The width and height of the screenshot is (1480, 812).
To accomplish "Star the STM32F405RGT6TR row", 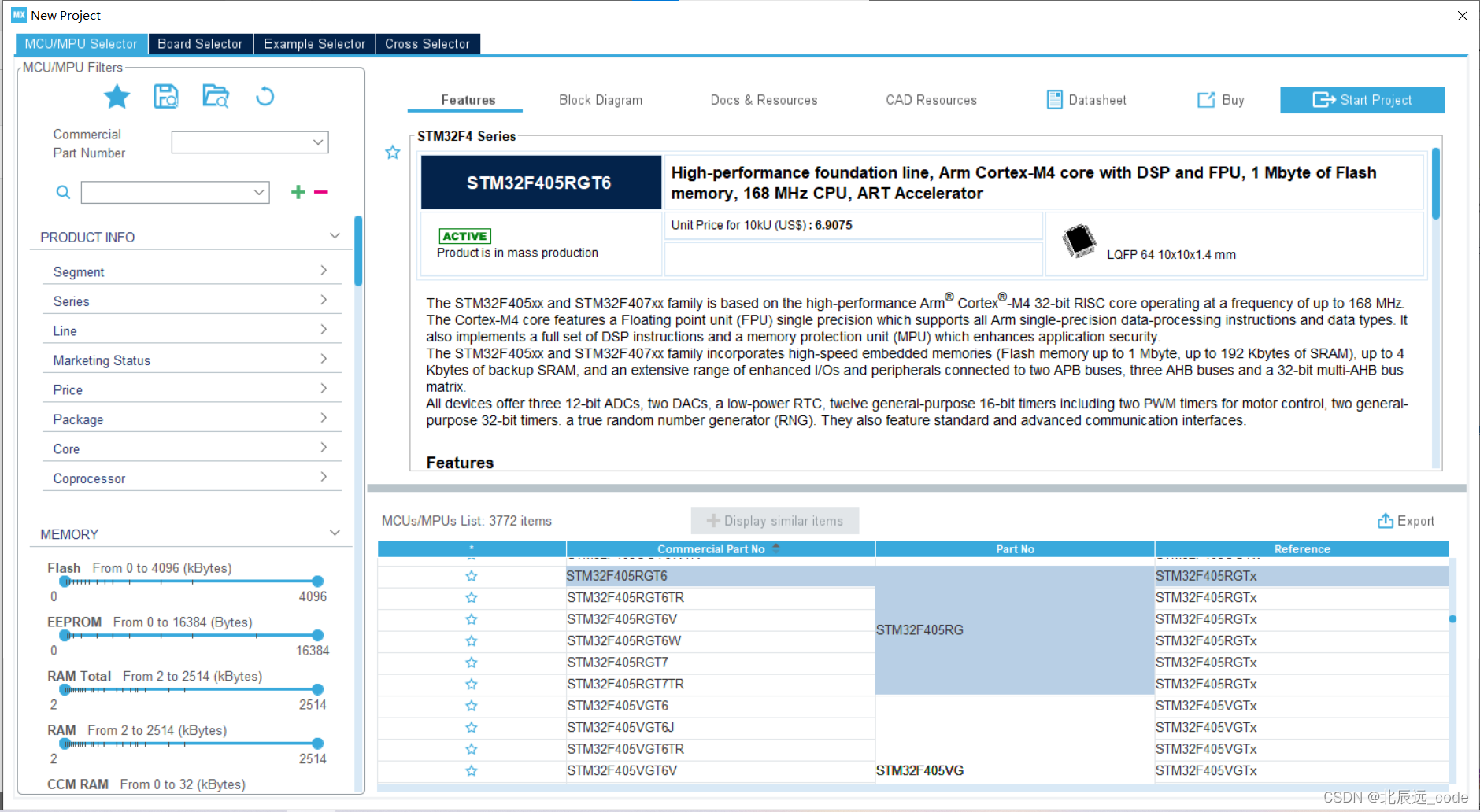I will [471, 598].
